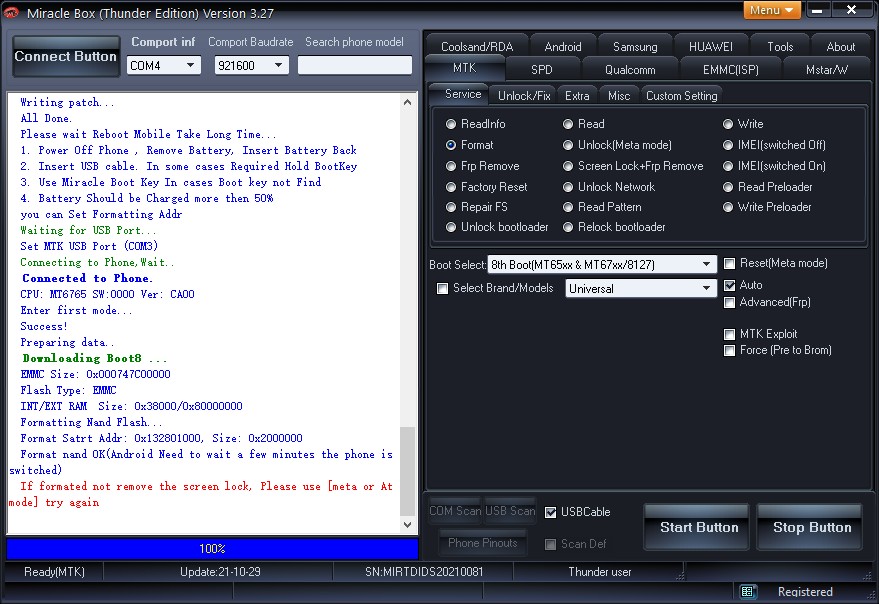
Task: Enable the MTK Exploit checkbox
Action: 729,334
